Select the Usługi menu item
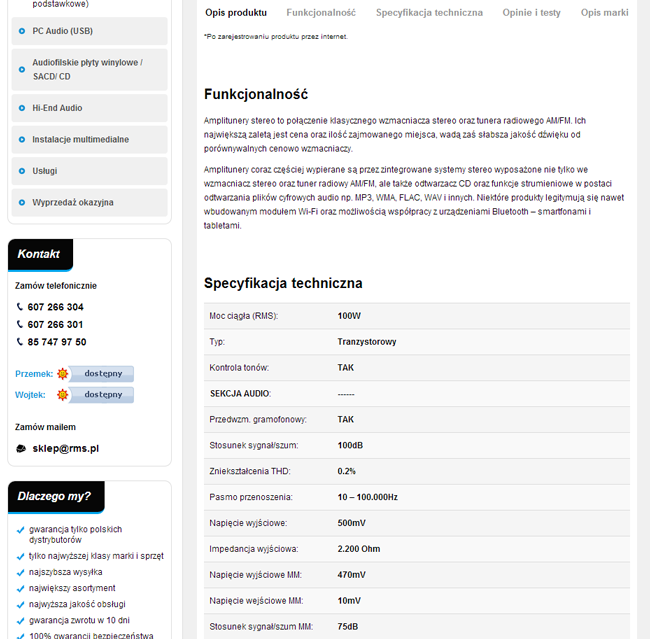This screenshot has width=650, height=639. (x=90, y=171)
